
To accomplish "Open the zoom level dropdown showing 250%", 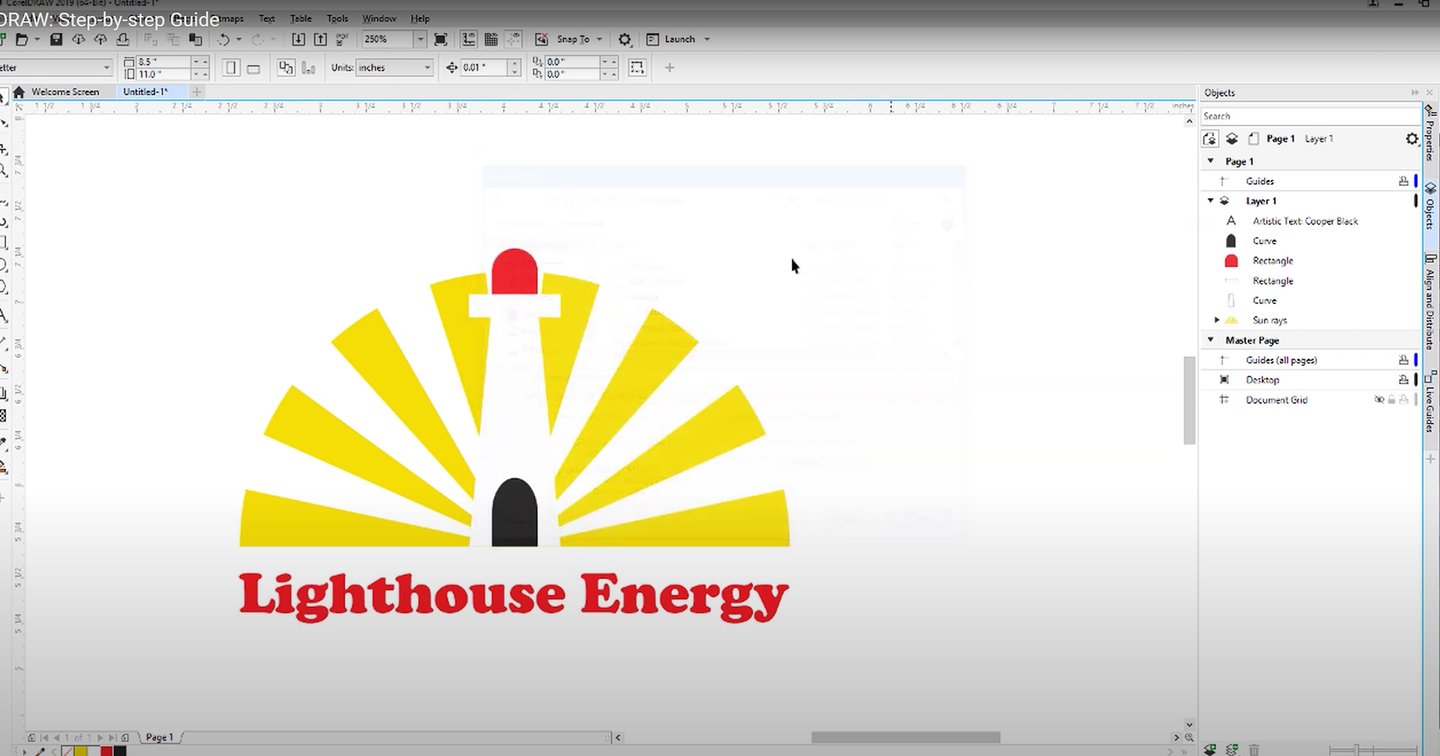I will click(x=421, y=39).
